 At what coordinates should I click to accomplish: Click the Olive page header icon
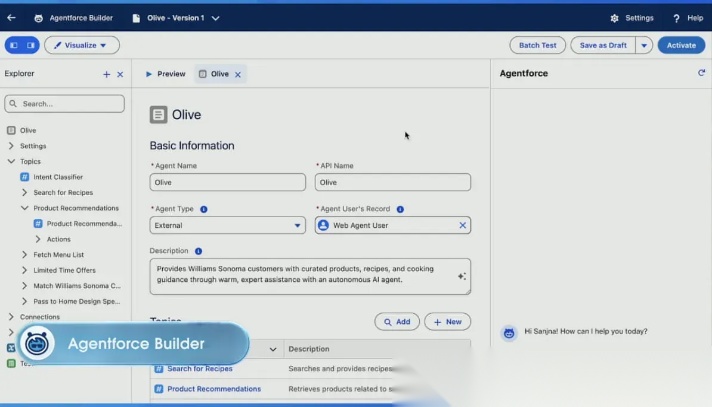pos(158,114)
